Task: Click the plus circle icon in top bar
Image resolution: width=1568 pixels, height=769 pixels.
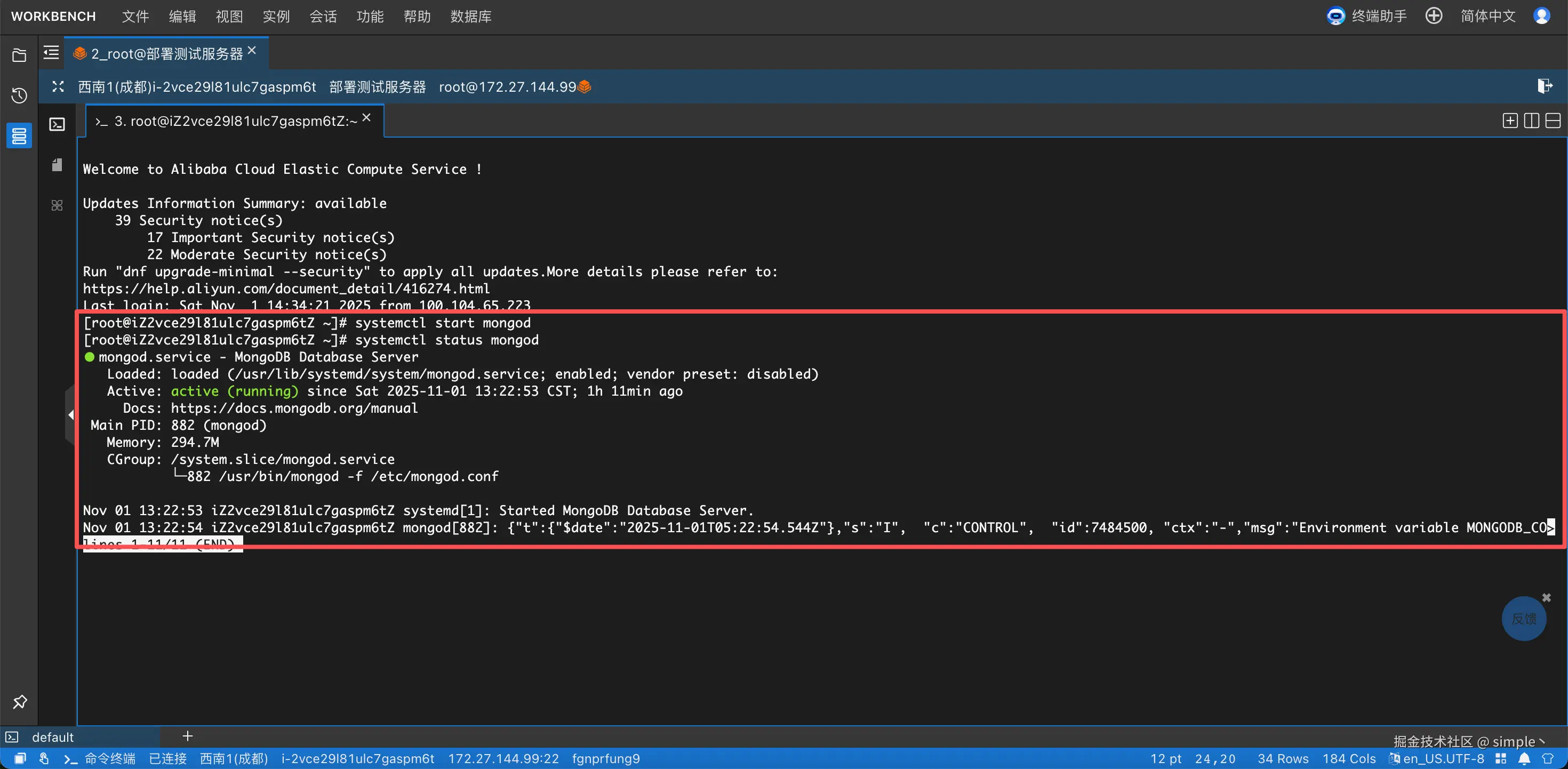Action: coord(1434,16)
